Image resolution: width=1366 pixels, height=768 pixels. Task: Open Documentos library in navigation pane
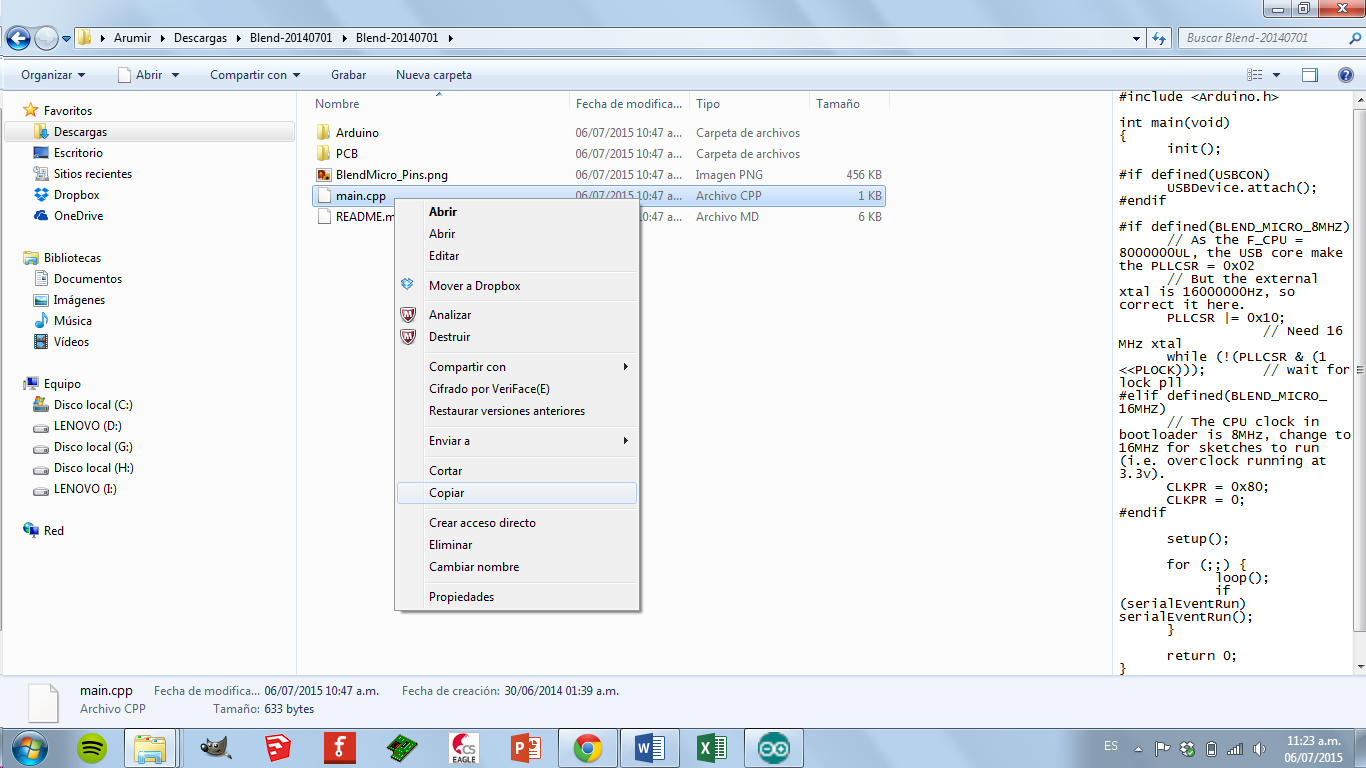tap(87, 279)
